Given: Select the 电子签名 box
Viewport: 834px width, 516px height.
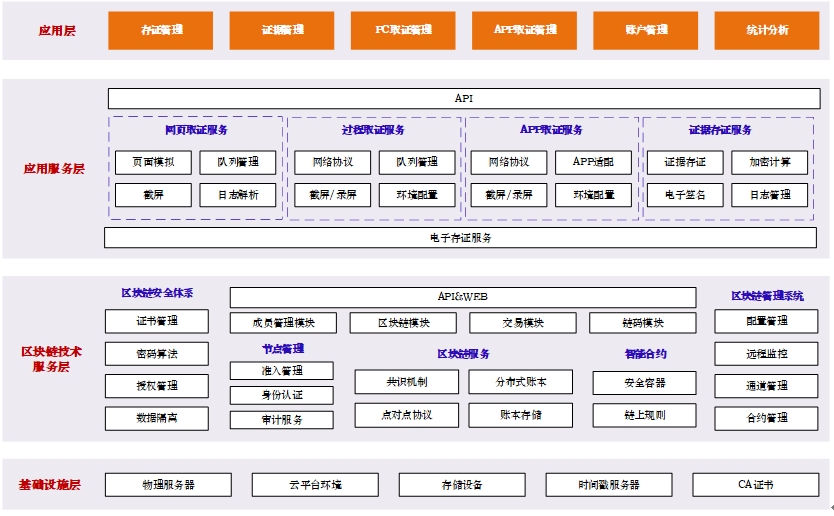Looking at the screenshot, I should [x=685, y=195].
